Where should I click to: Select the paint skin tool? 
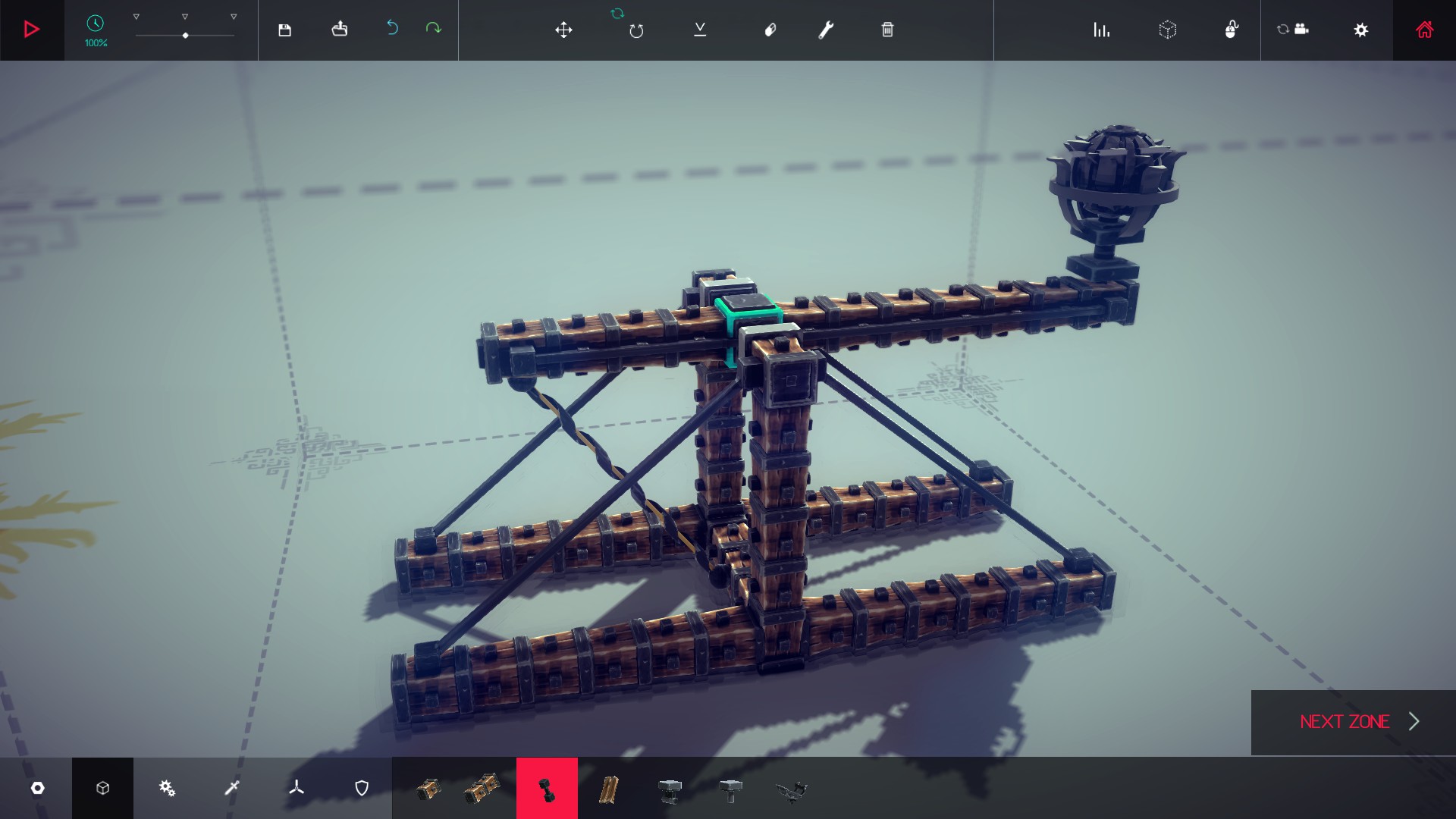pyautogui.click(x=770, y=30)
